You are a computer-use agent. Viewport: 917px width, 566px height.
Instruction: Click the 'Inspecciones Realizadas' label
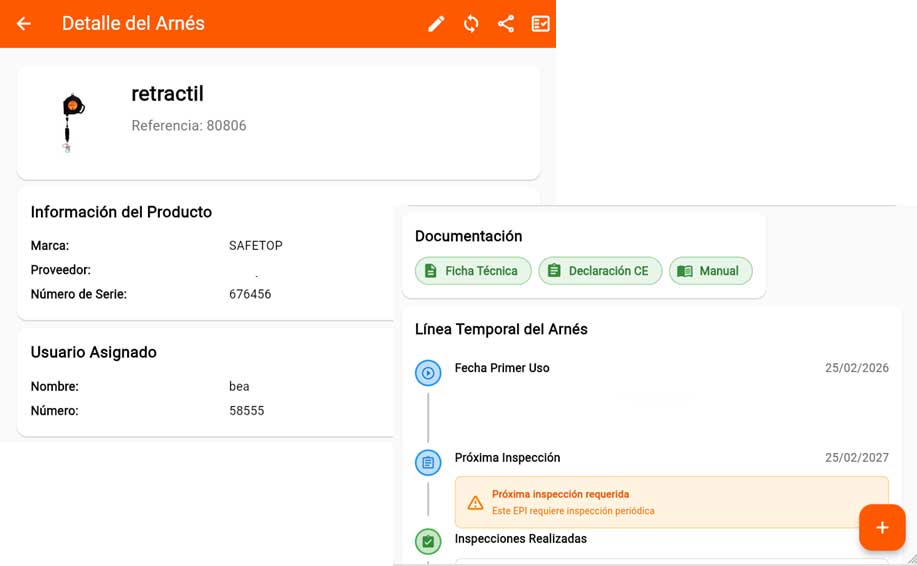coord(520,539)
